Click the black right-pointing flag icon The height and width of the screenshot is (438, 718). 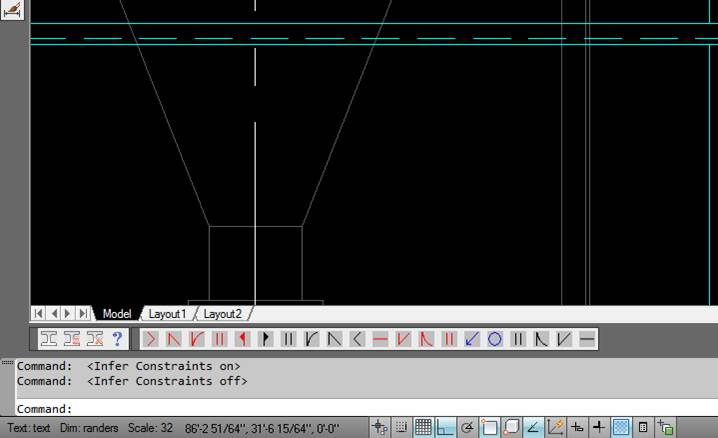[266, 339]
